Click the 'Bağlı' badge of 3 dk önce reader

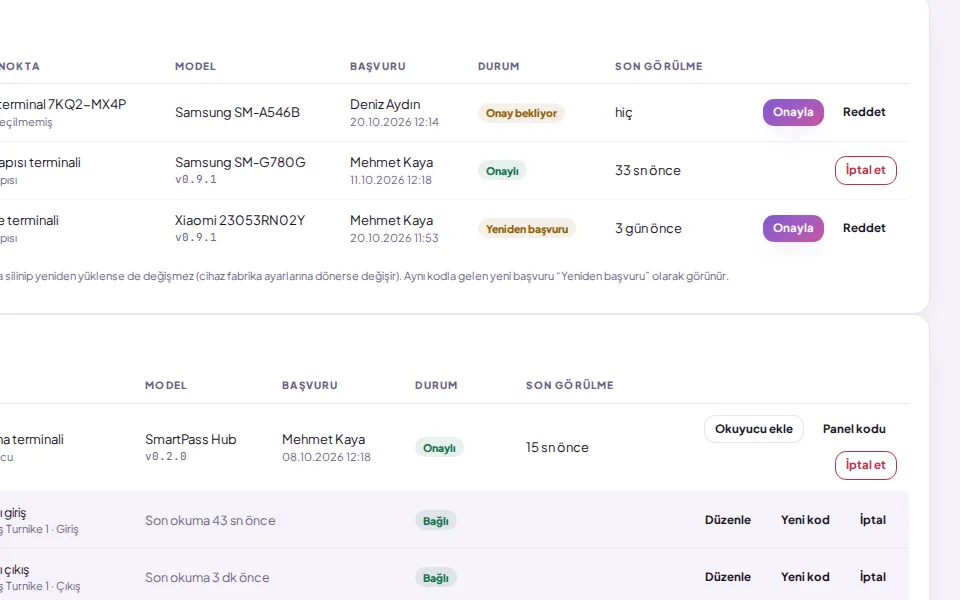click(x=435, y=578)
